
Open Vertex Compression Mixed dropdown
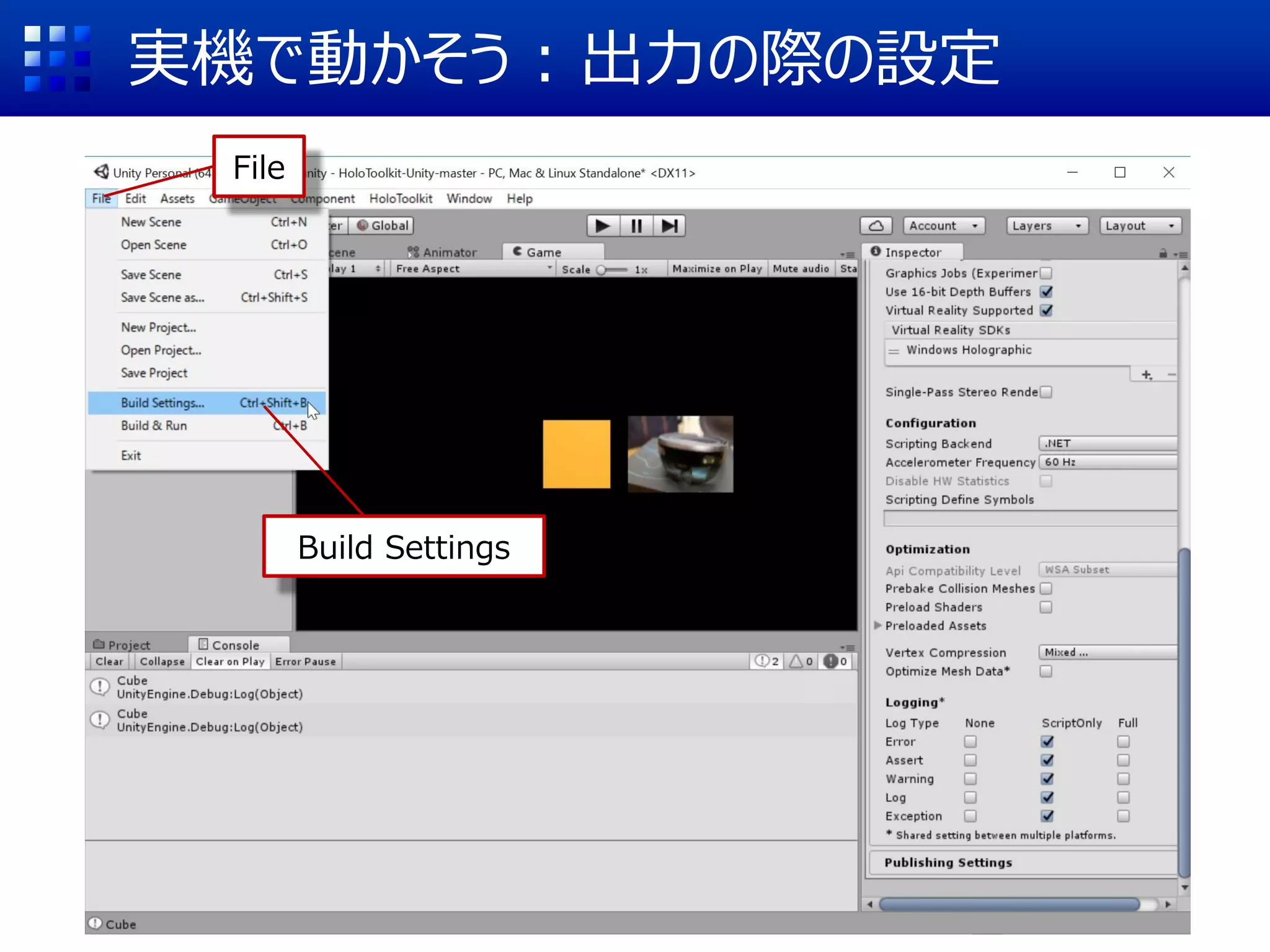point(1108,652)
